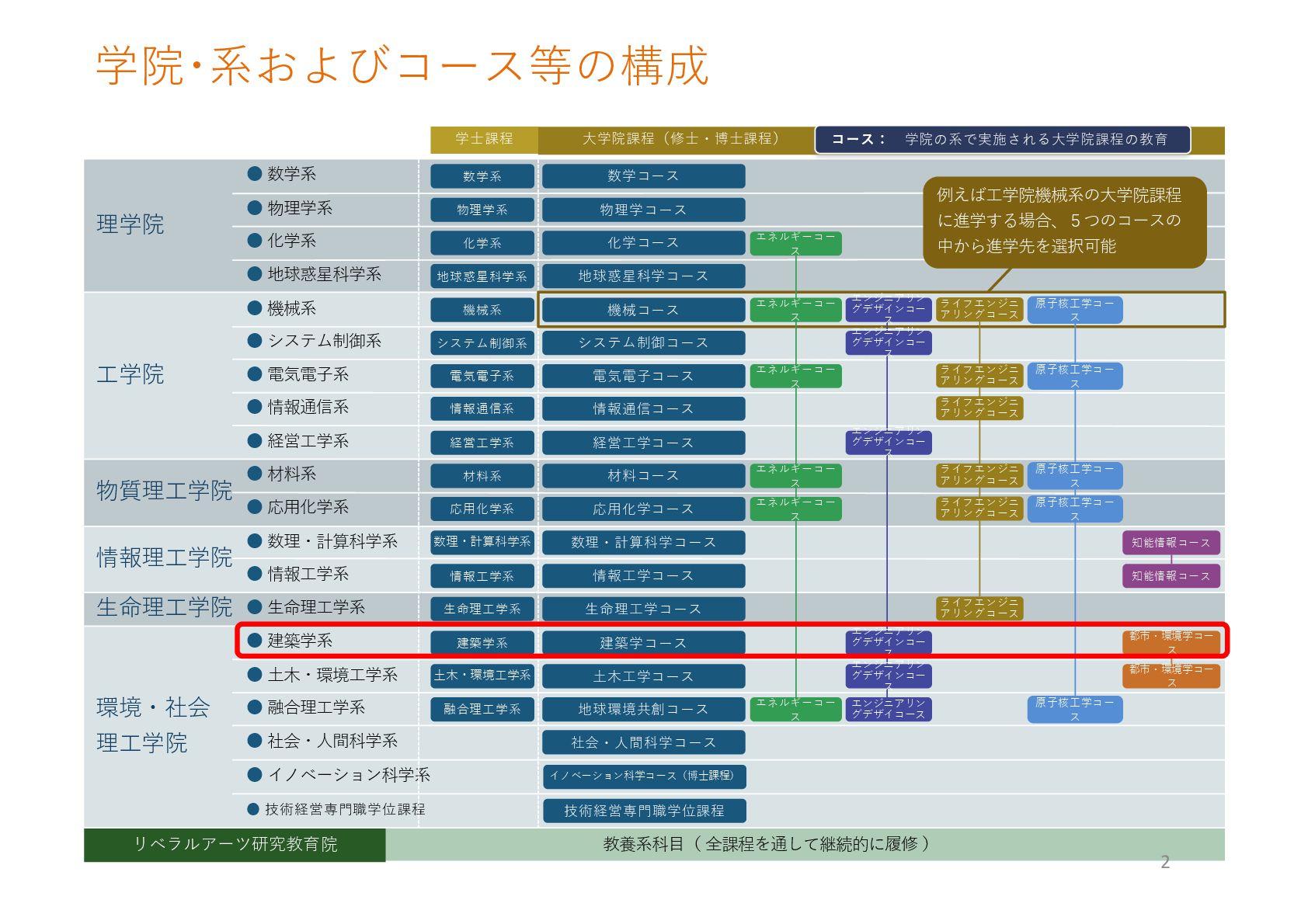The height and width of the screenshot is (924, 1308).
Task: Select orange 都市・環境学コース in 土木・環境工学系 row
Action: 1171,676
